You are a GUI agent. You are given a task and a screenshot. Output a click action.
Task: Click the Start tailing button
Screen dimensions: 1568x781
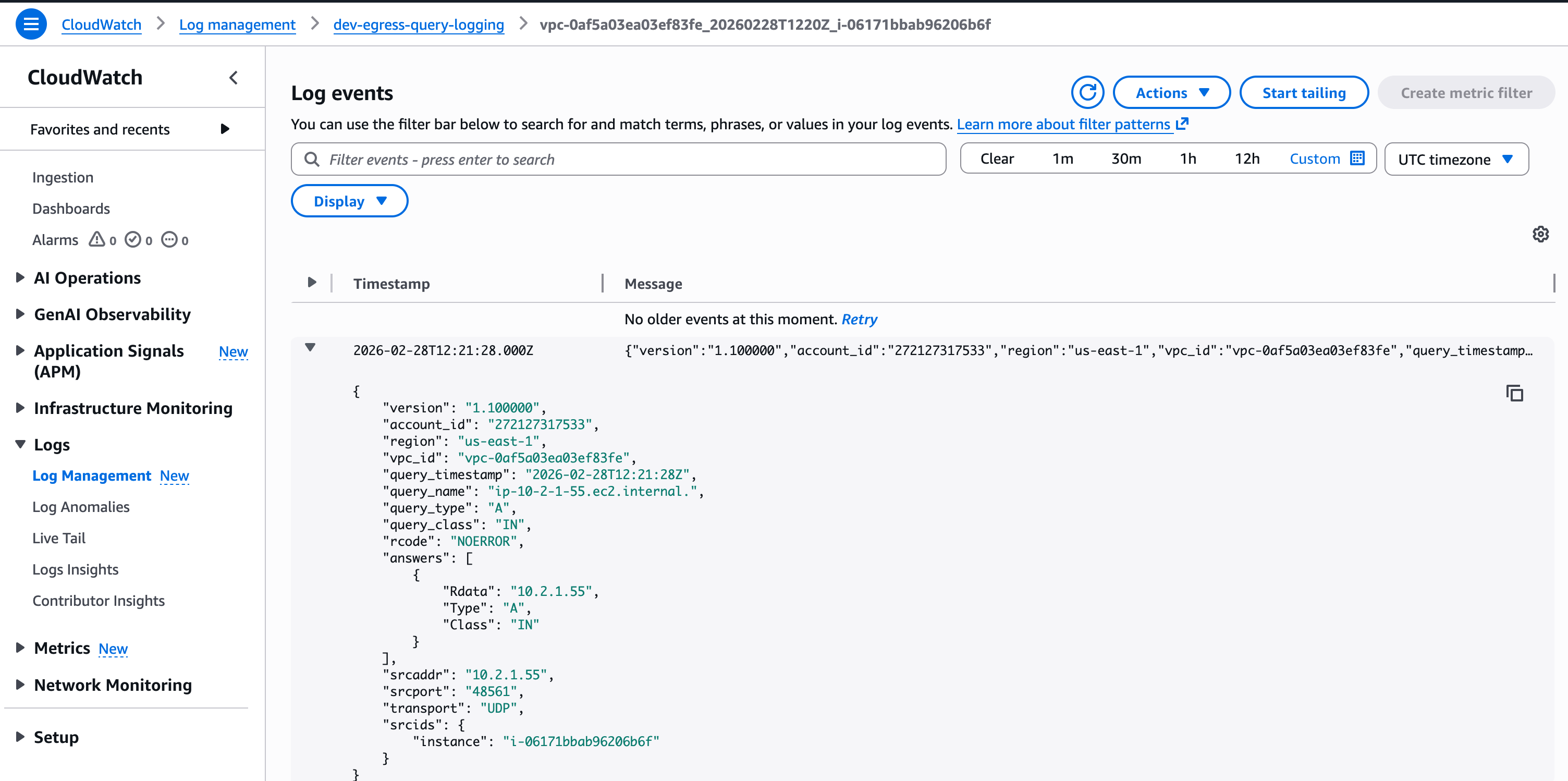tap(1303, 92)
